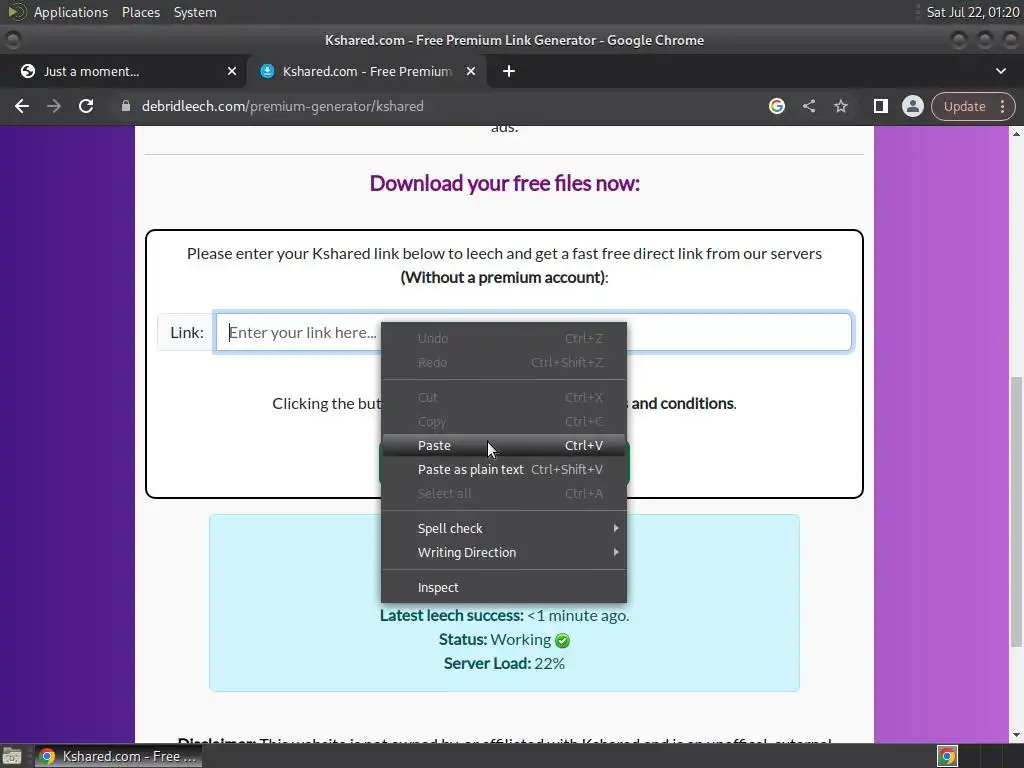This screenshot has height=768, width=1024.
Task: Click the Kshared.com taskbar window button
Action: [x=118, y=756]
